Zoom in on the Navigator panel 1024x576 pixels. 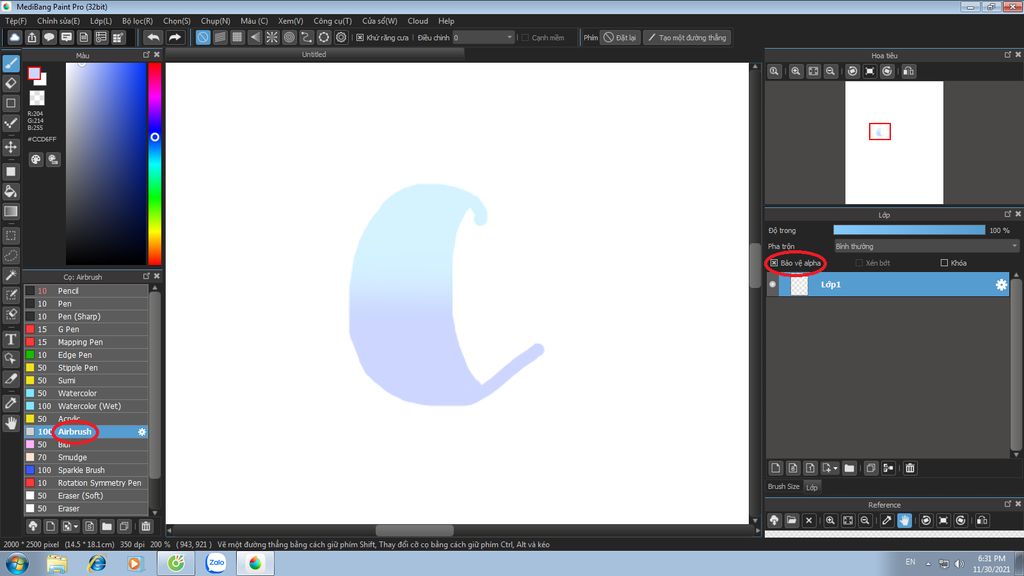tap(795, 71)
